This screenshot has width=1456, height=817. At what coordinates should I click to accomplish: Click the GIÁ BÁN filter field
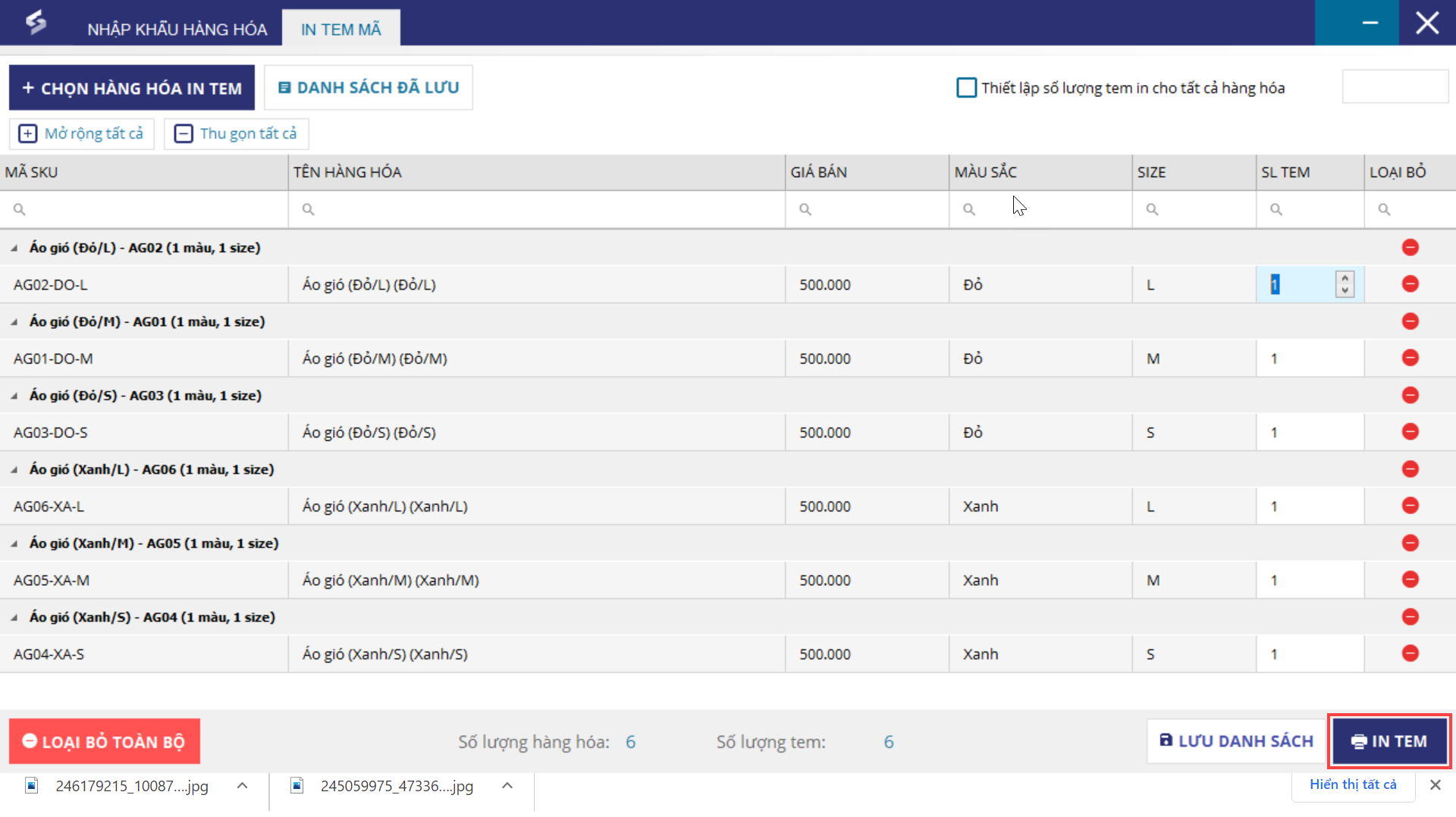[x=868, y=209]
